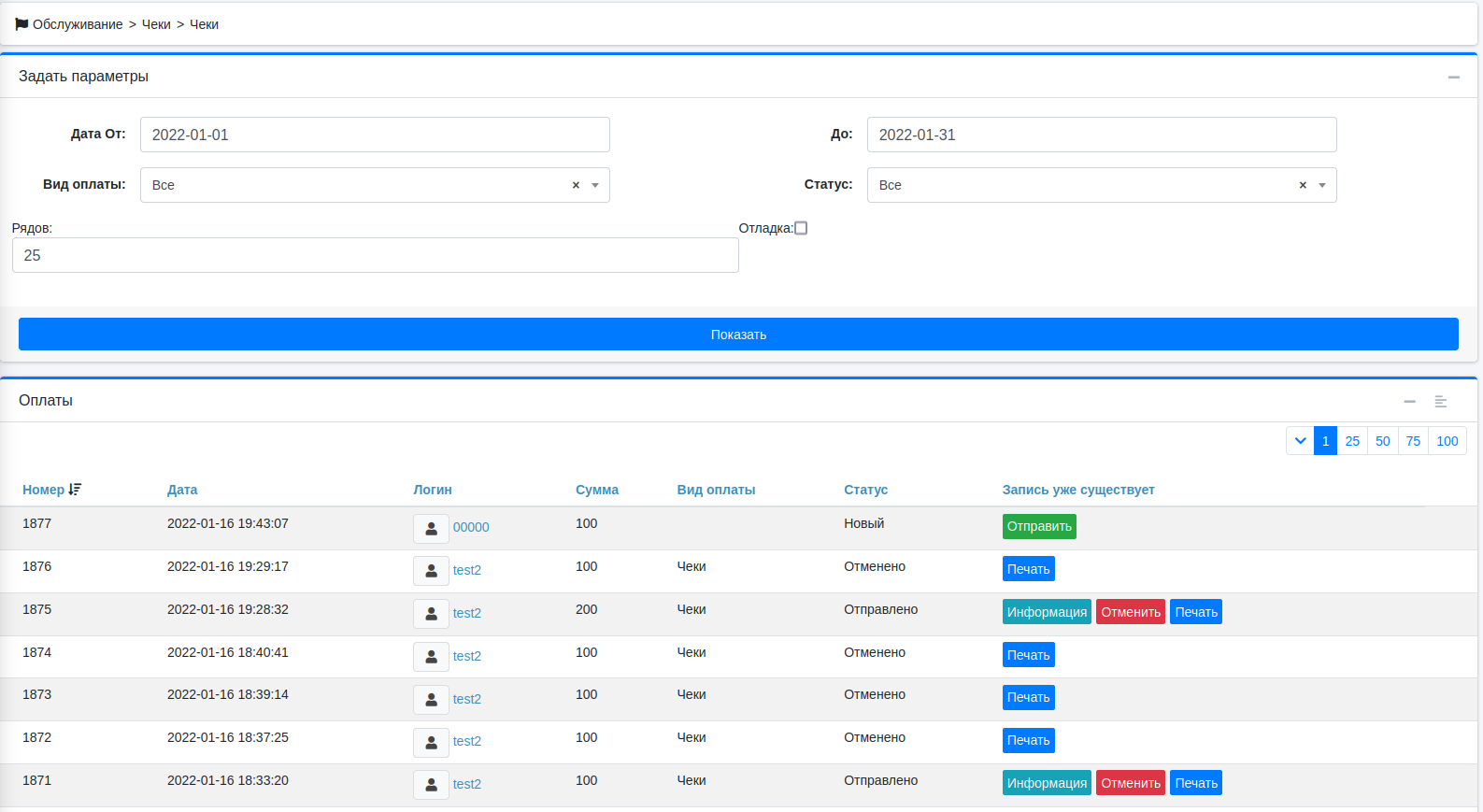Click user icon in row 1871

431,785
